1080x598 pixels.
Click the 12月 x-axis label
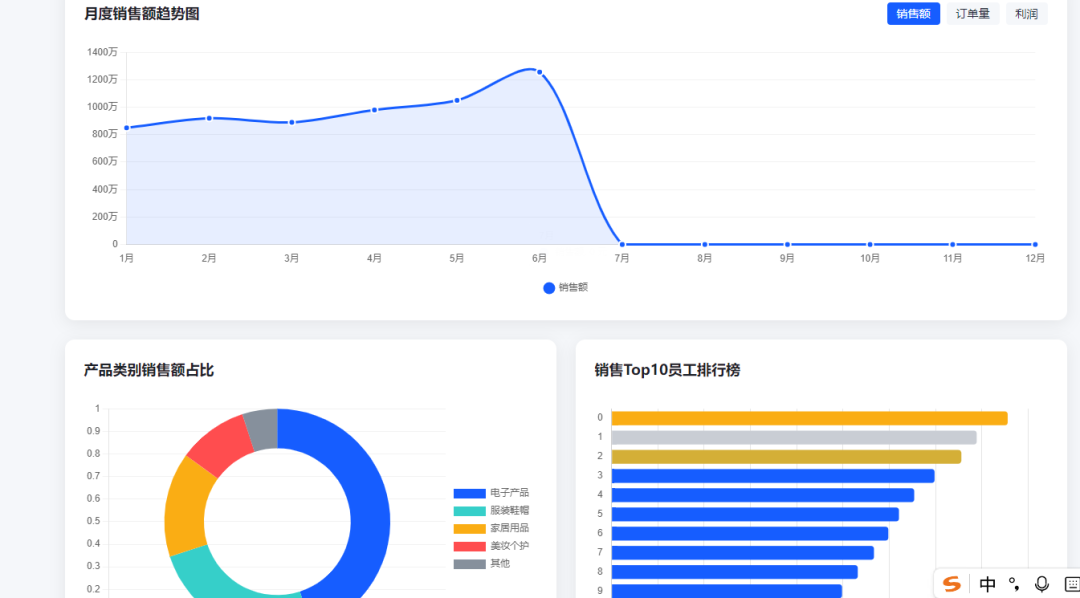point(1035,258)
